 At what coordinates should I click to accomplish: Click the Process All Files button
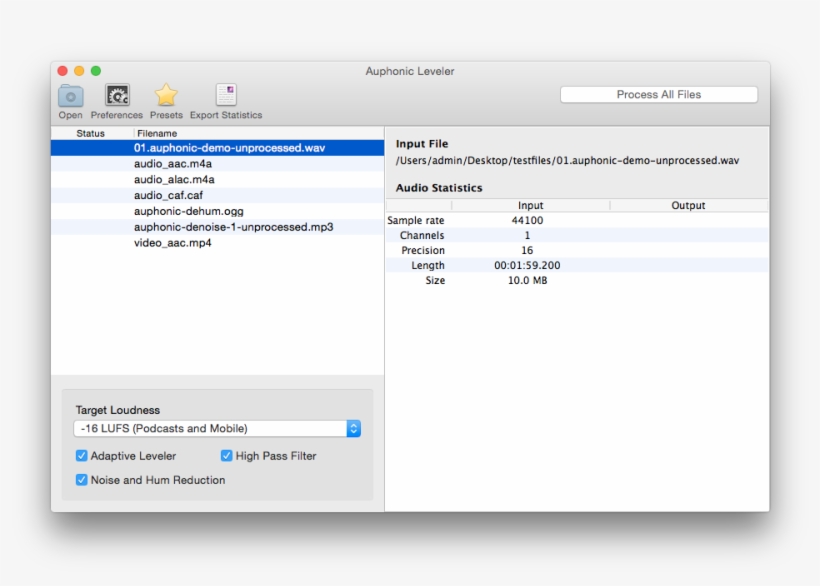pyautogui.click(x=659, y=95)
